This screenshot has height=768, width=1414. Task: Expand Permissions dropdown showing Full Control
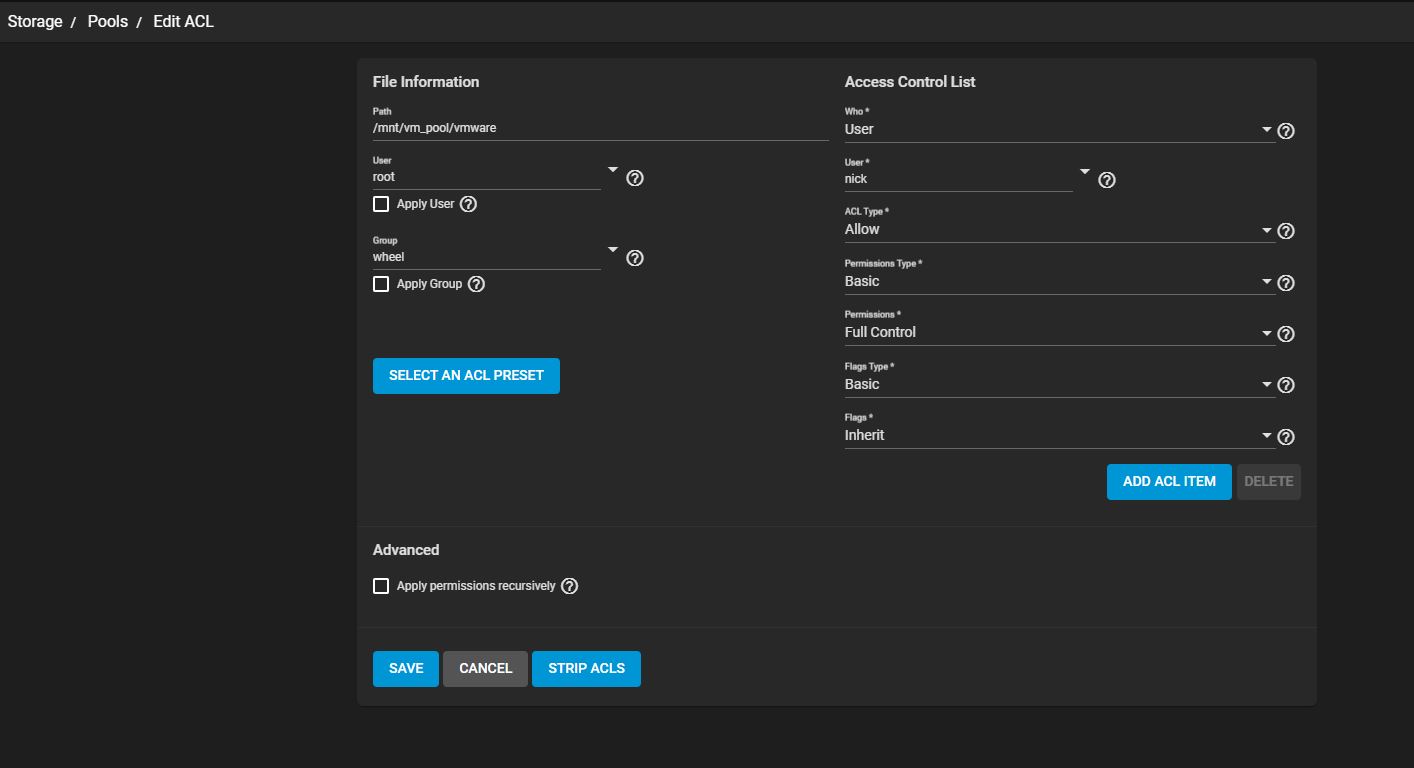pos(1059,332)
